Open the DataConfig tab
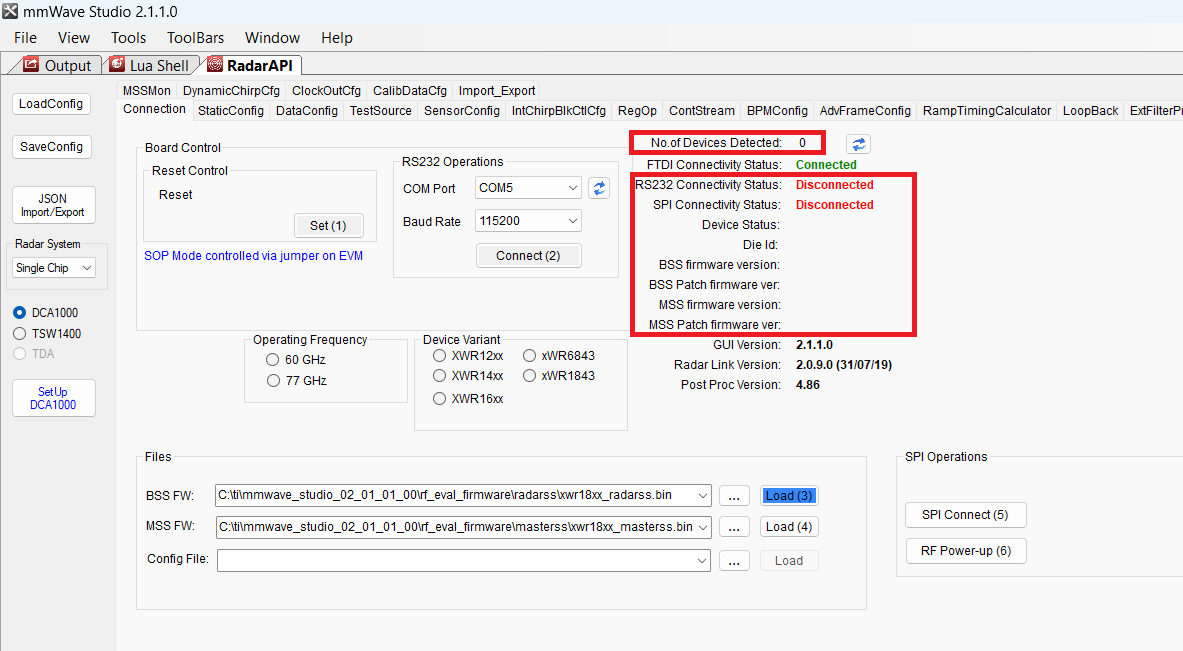The width and height of the screenshot is (1183, 651). 306,111
